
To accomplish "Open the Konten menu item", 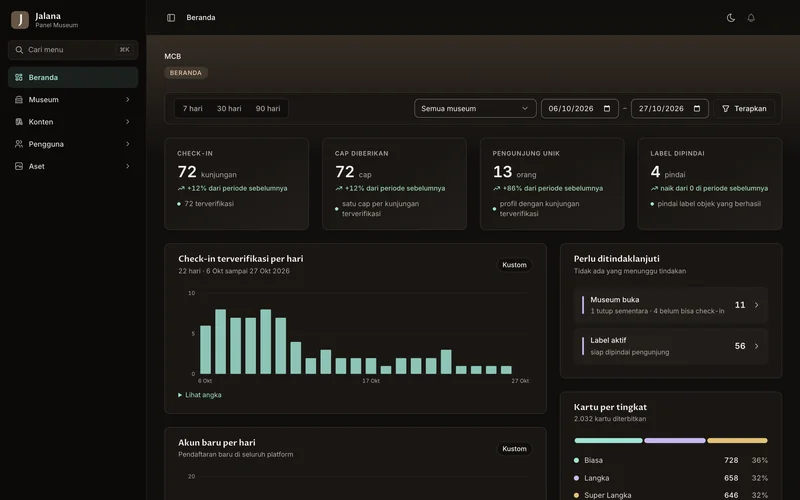I will pyautogui.click(x=73, y=122).
